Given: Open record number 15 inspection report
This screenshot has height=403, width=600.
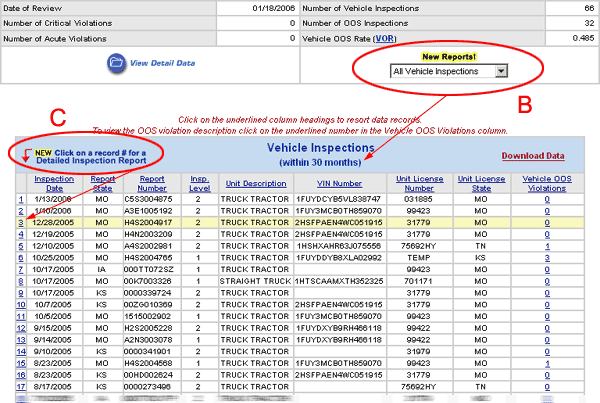Looking at the screenshot, I should [21, 363].
